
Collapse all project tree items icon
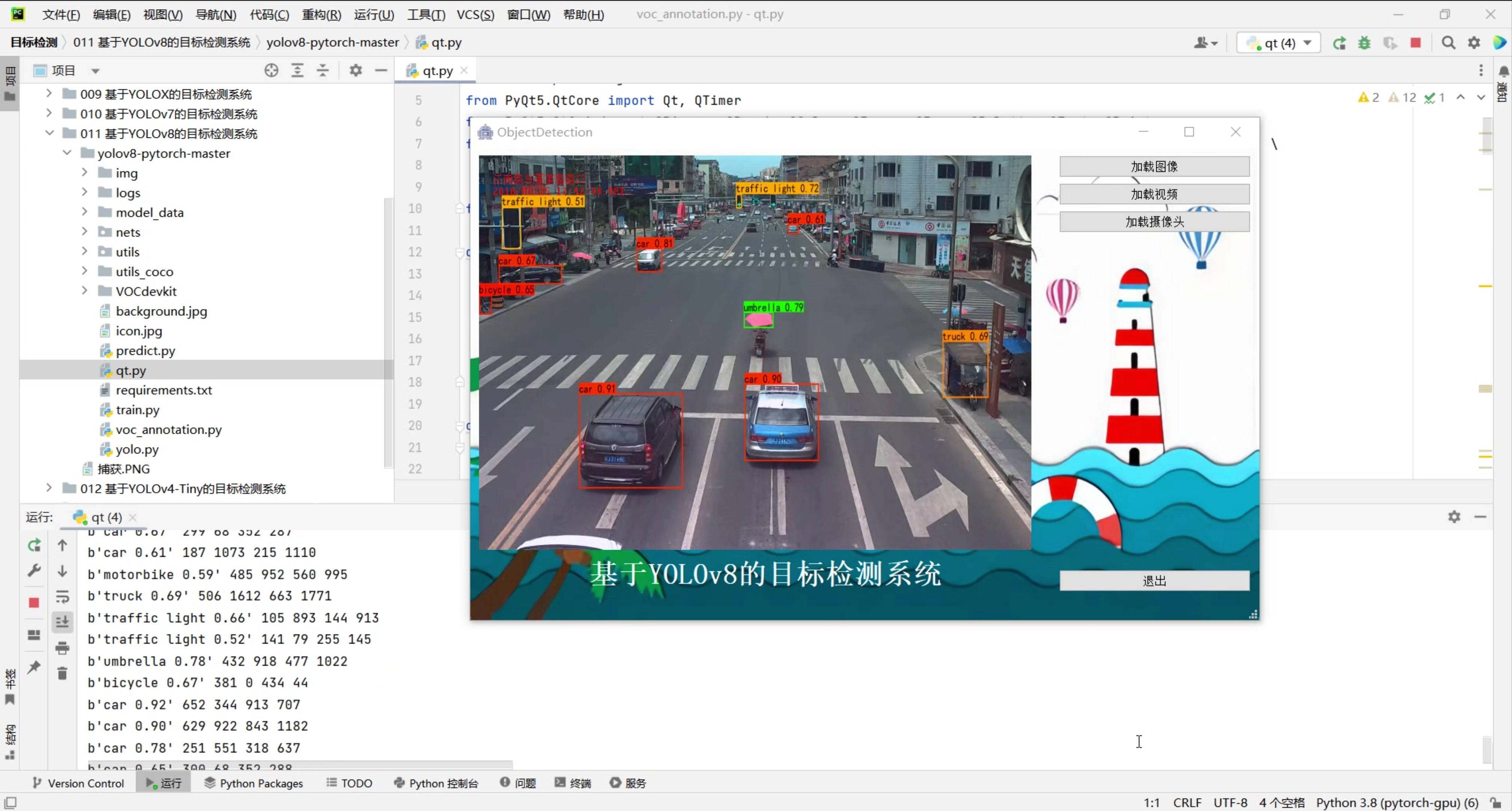coord(323,71)
